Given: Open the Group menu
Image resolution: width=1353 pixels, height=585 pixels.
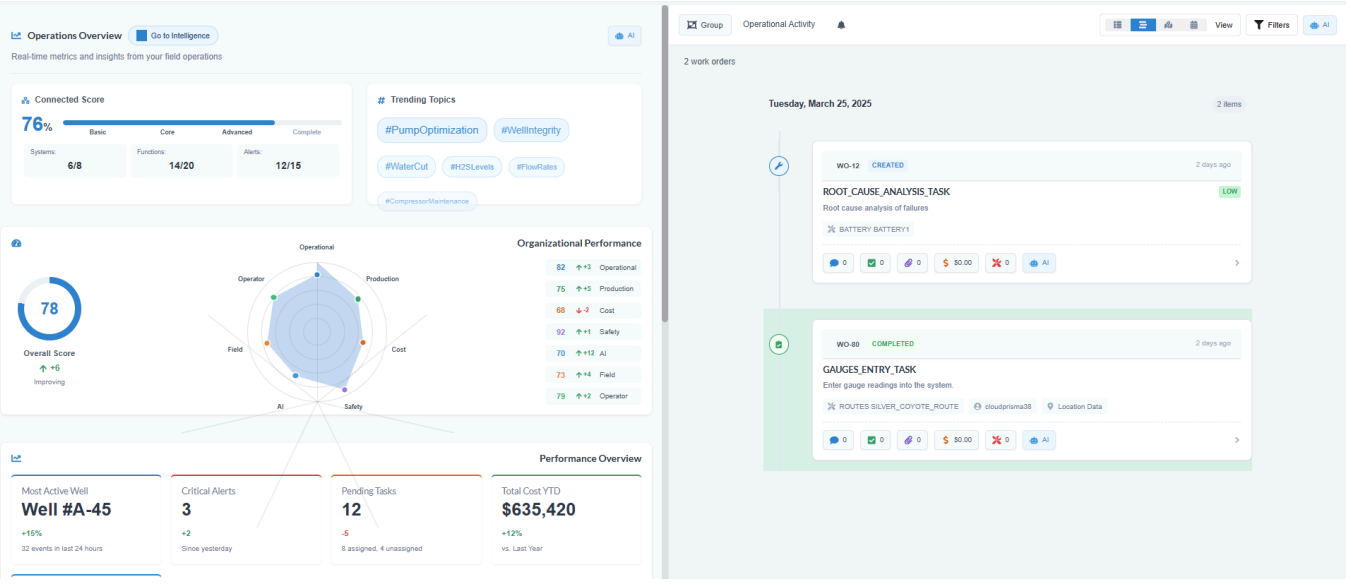Looking at the screenshot, I should point(705,24).
